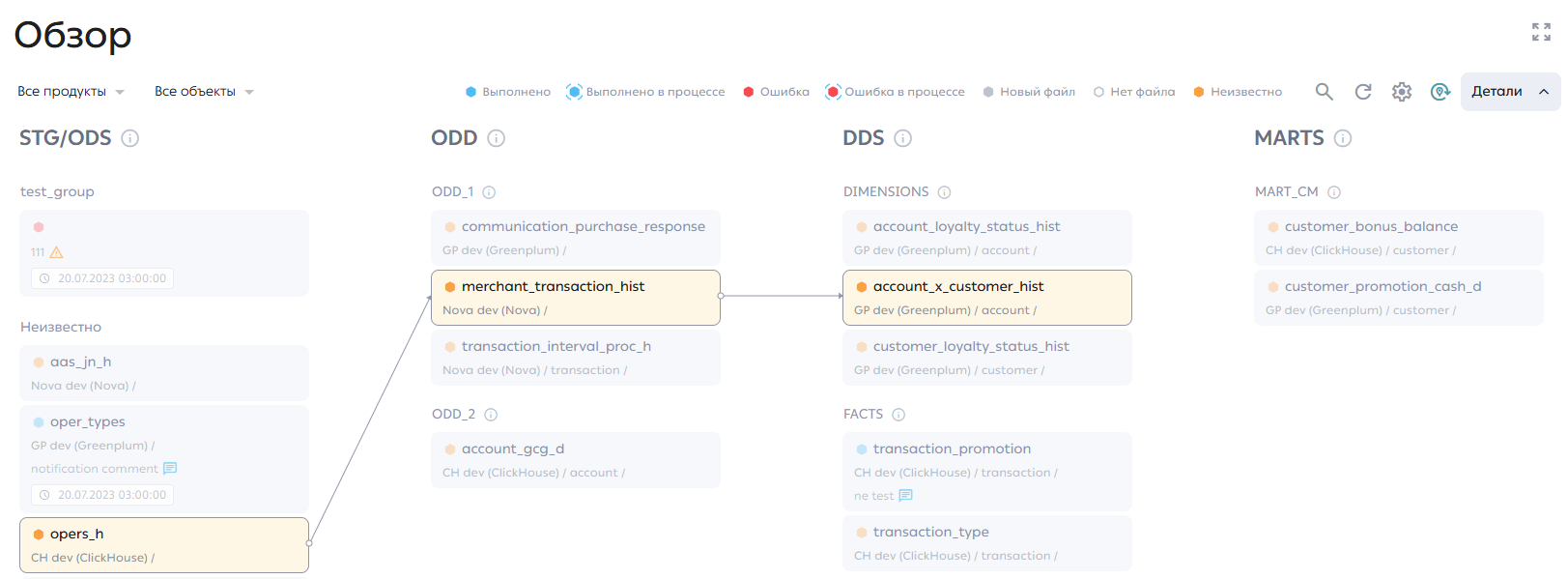Screen dimensions: 1568x579
Task: Click info icon next to STG/ODS
Action: pos(129,138)
